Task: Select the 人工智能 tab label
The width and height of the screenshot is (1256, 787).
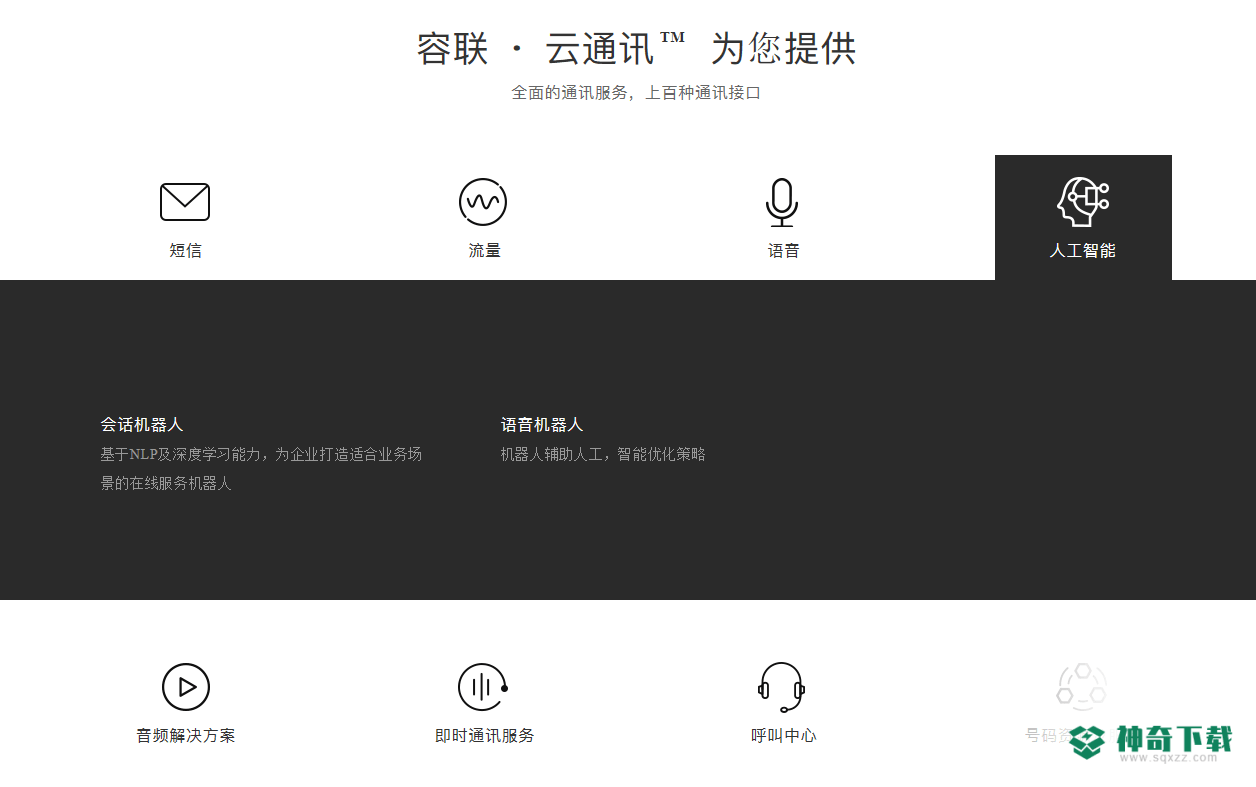Action: [x=1082, y=251]
